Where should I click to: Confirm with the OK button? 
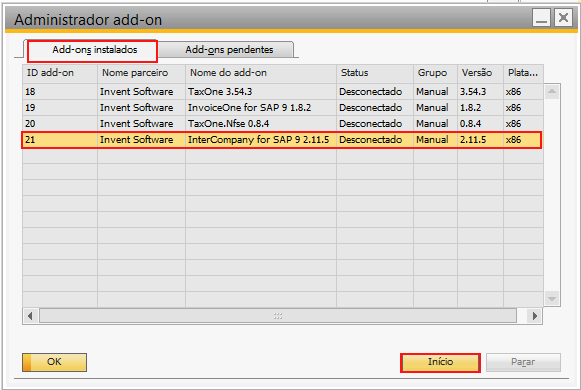click(54, 362)
